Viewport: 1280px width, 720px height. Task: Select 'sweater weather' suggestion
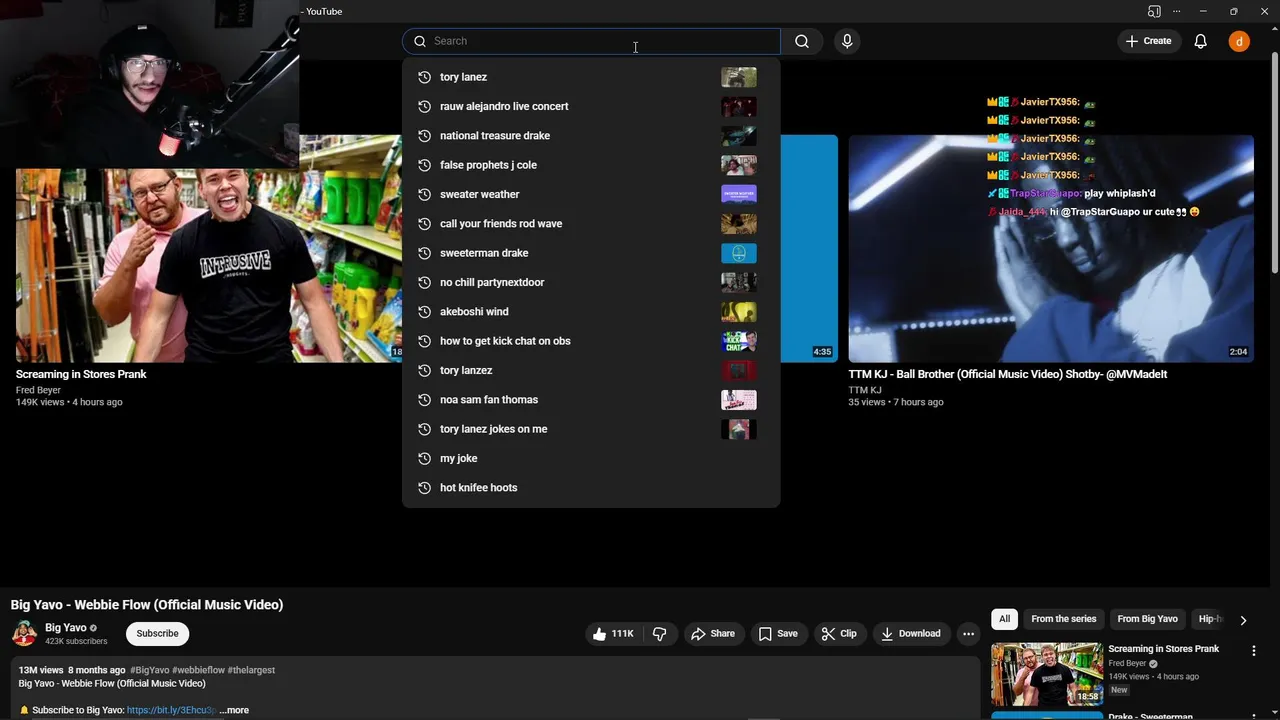(x=590, y=194)
